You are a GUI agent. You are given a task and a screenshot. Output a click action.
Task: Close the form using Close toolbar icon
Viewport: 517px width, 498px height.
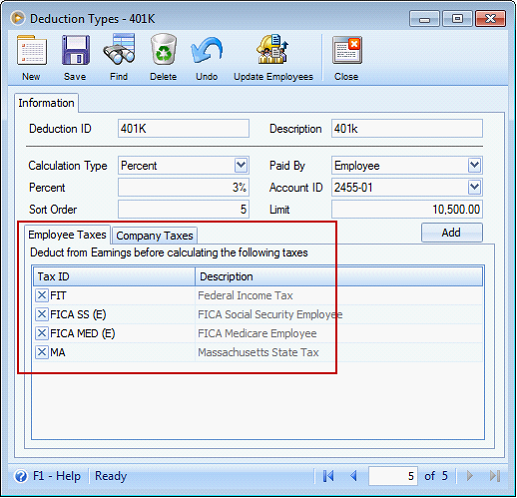coord(347,50)
